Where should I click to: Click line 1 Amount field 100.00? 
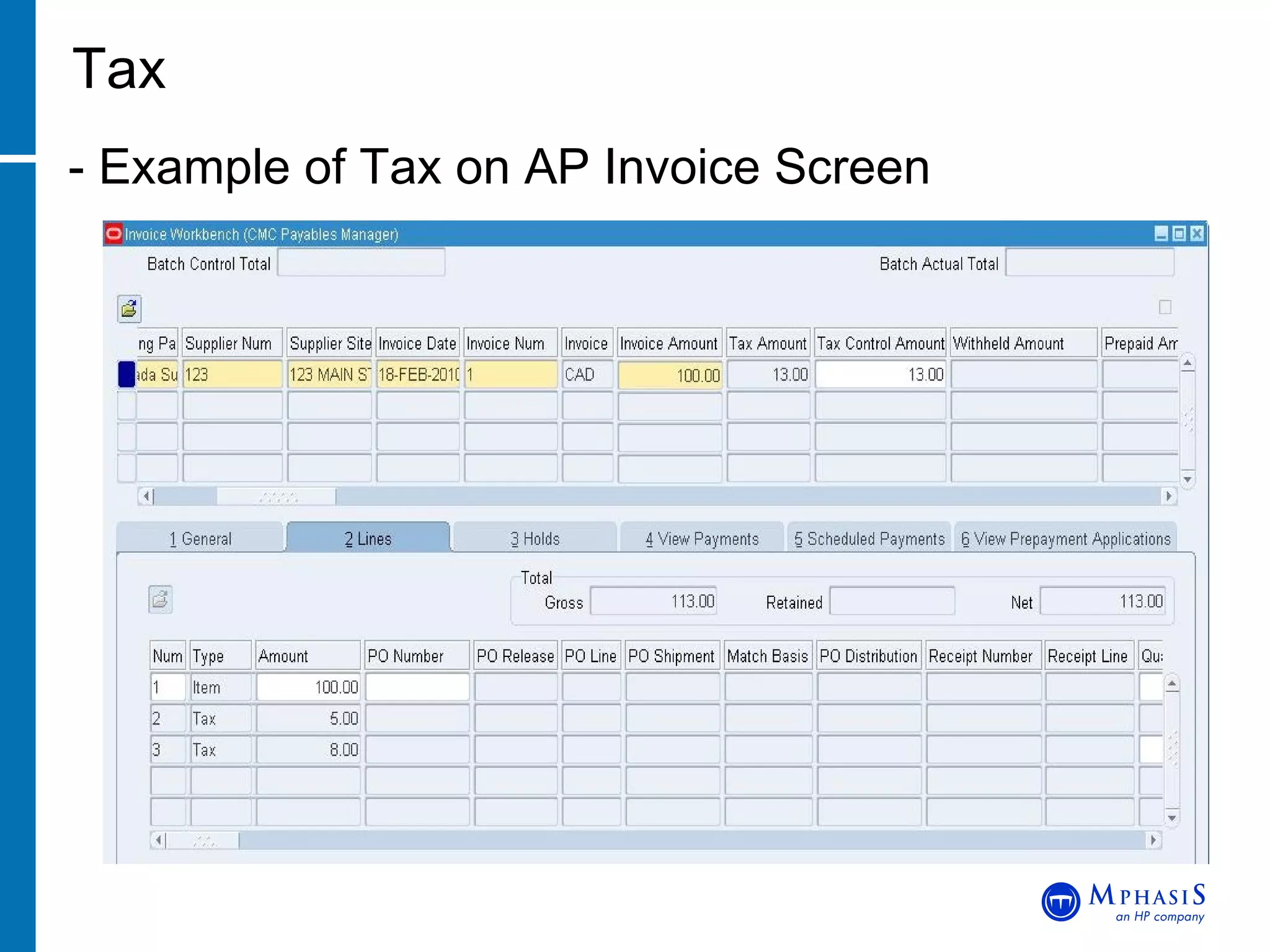(x=308, y=687)
